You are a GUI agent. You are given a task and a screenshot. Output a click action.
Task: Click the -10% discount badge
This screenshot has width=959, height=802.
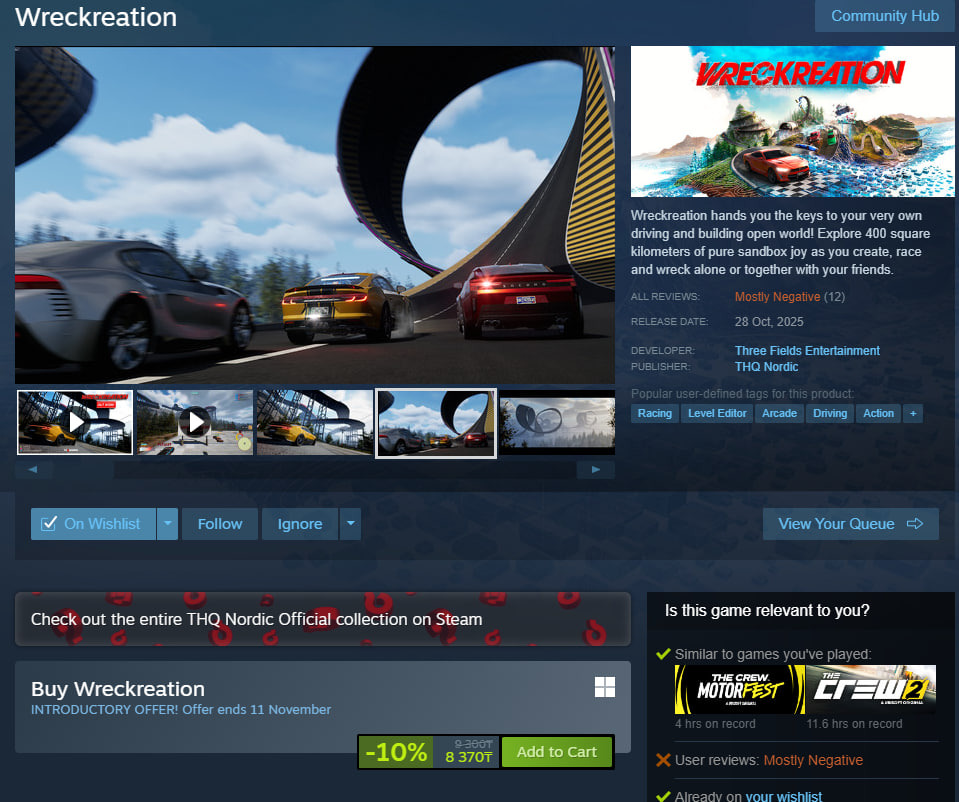[396, 752]
